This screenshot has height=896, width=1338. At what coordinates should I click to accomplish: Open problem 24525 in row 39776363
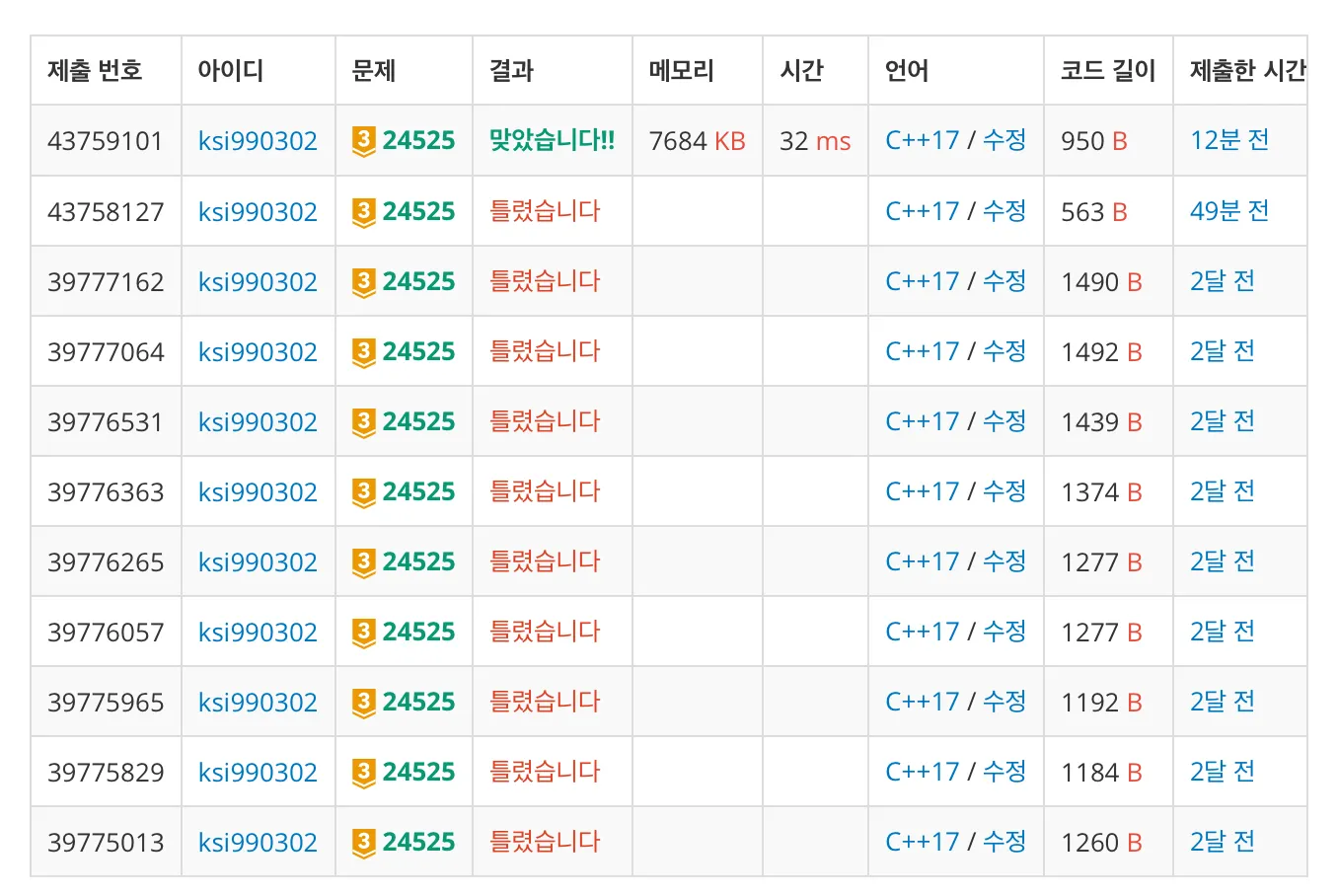click(418, 491)
